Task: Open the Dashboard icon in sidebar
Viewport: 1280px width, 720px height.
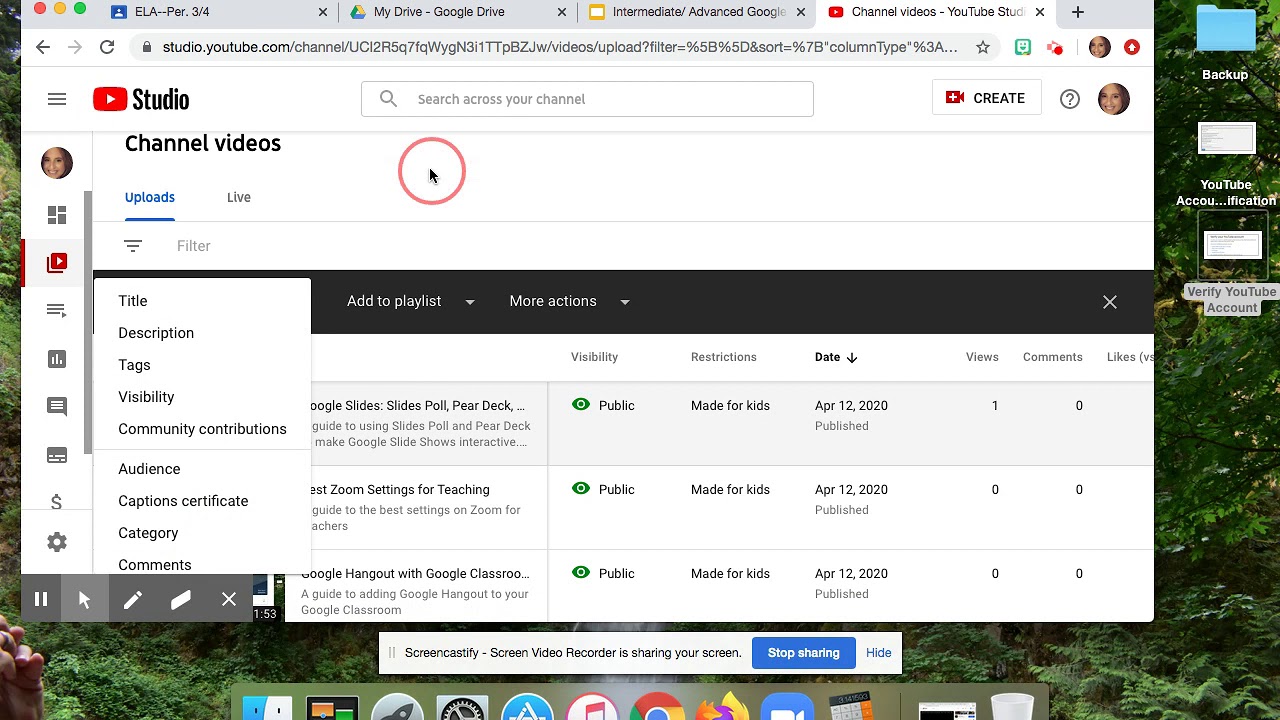Action: point(57,215)
